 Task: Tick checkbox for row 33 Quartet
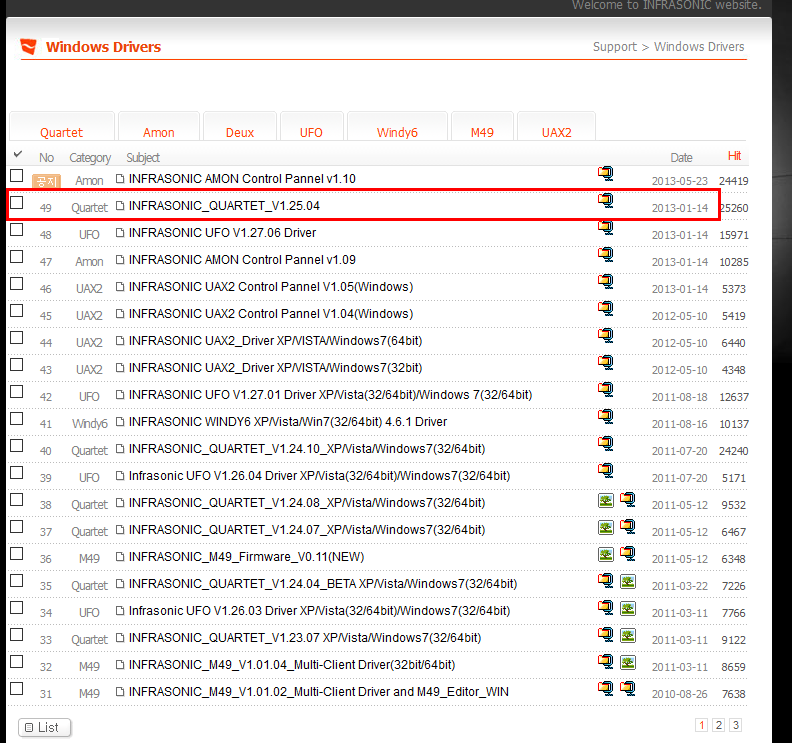pyautogui.click(x=17, y=634)
